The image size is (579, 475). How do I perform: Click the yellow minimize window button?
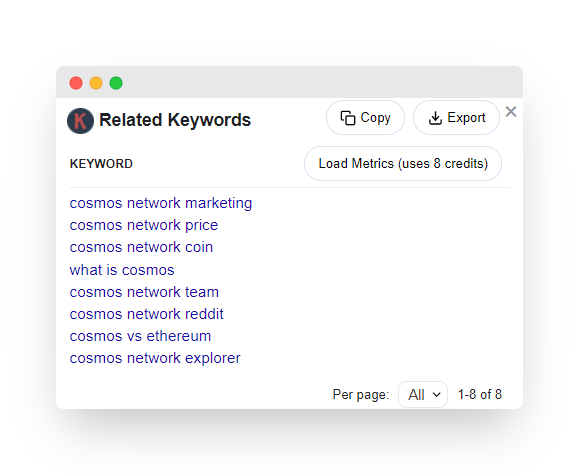point(96,83)
